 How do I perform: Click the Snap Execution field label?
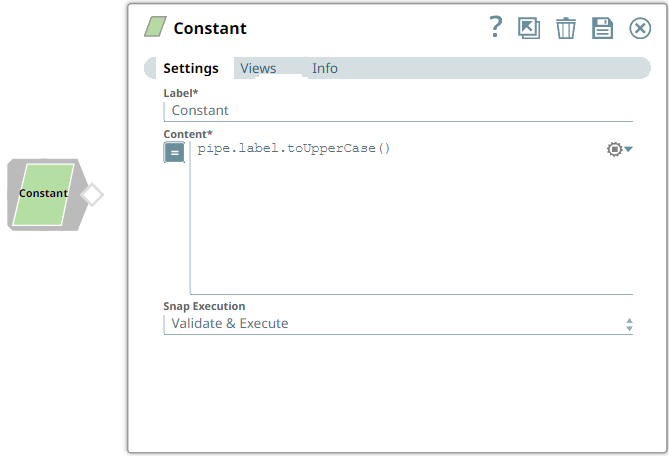[x=204, y=306]
